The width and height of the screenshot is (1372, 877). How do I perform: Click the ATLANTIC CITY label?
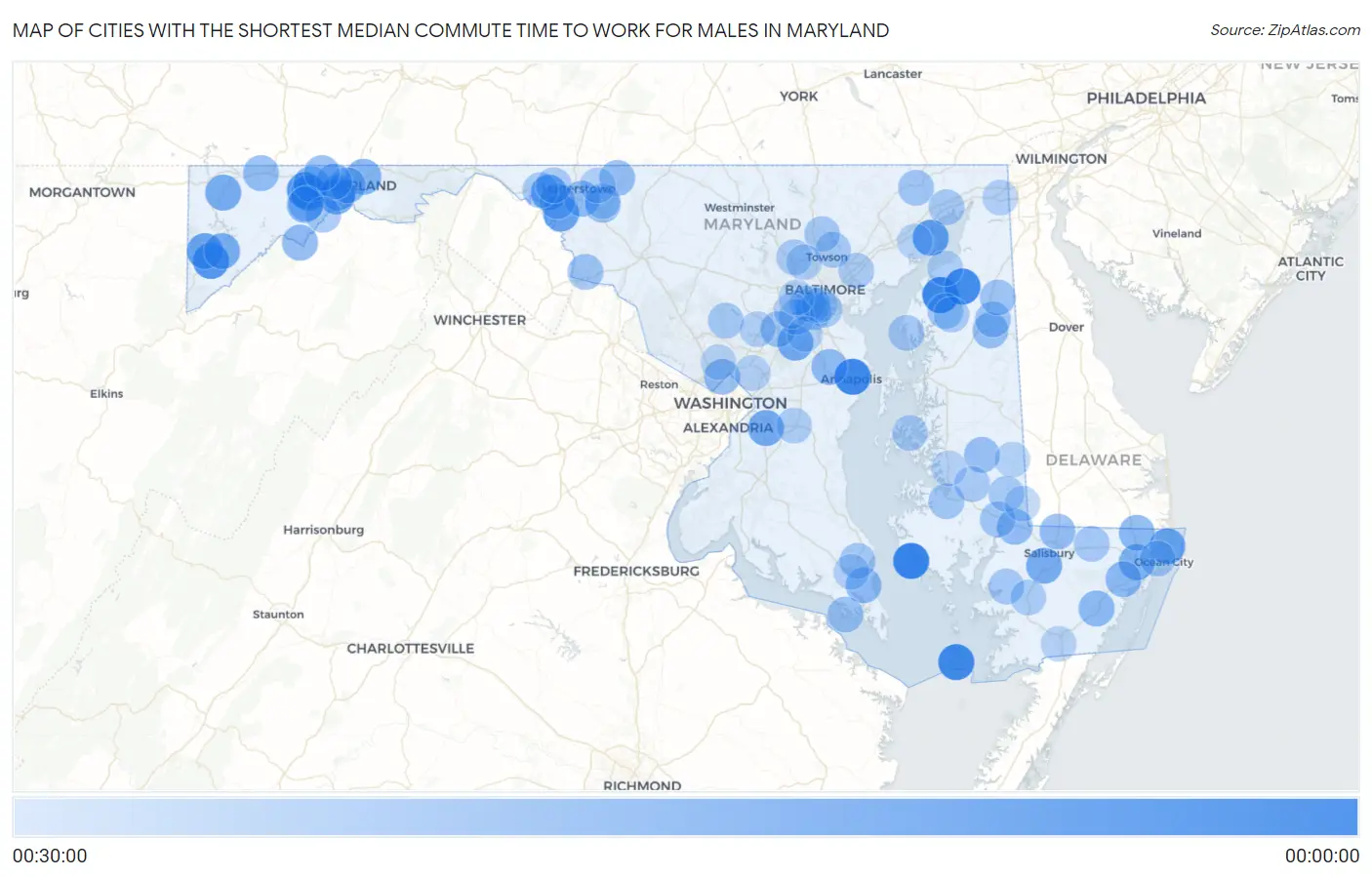(1311, 268)
